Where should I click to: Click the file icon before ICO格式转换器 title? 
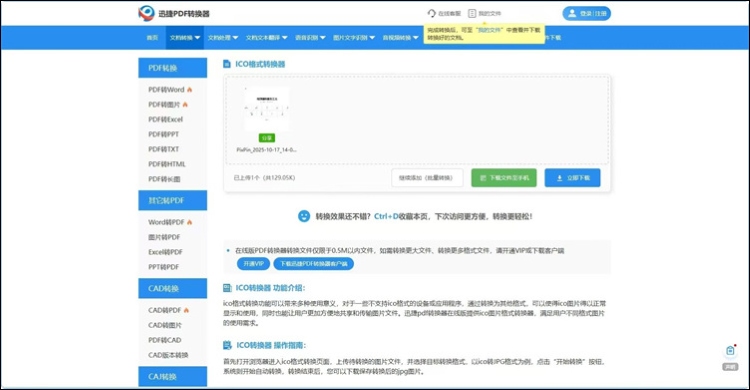227,64
